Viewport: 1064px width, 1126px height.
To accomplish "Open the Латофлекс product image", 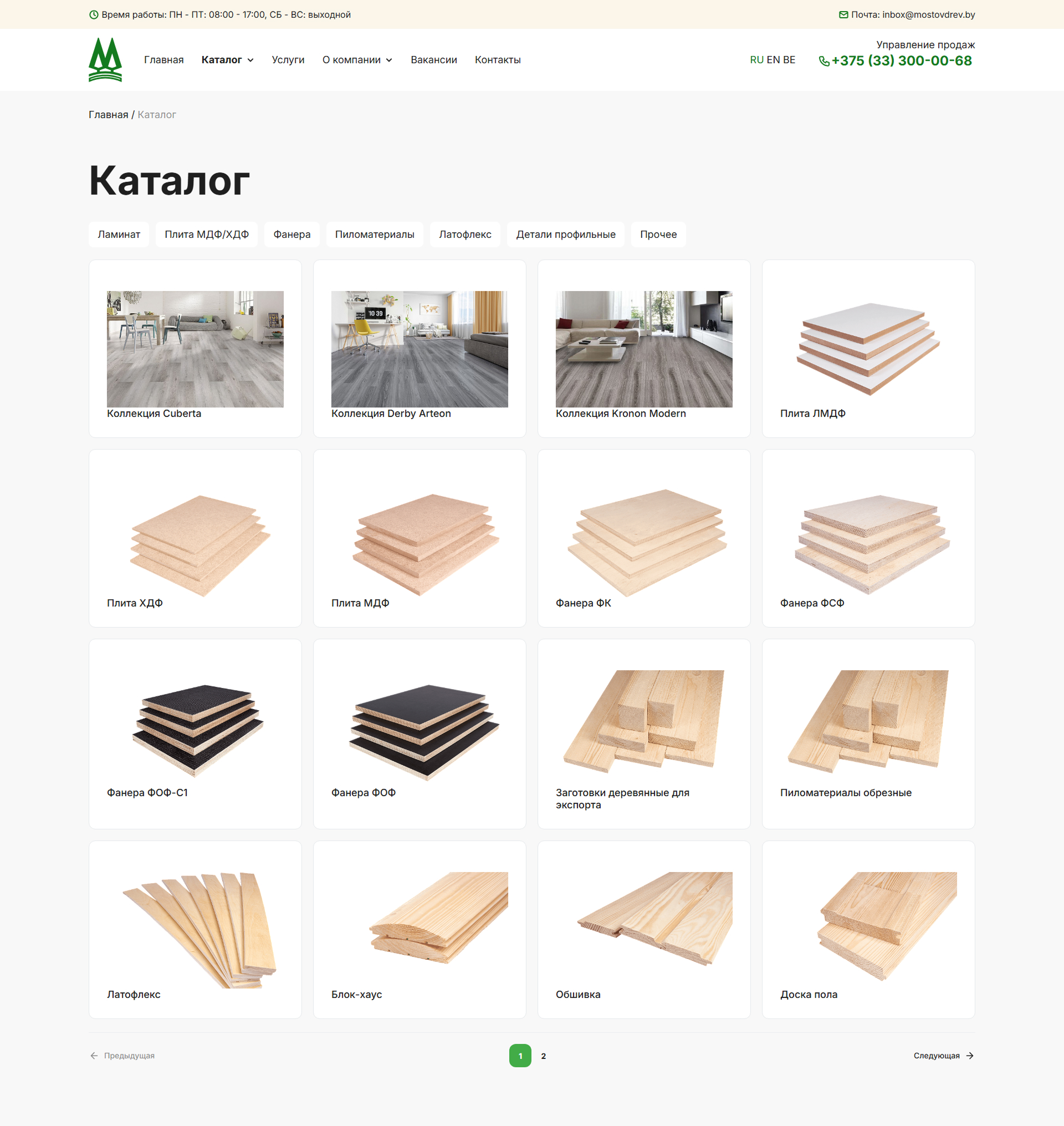I will click(x=195, y=930).
